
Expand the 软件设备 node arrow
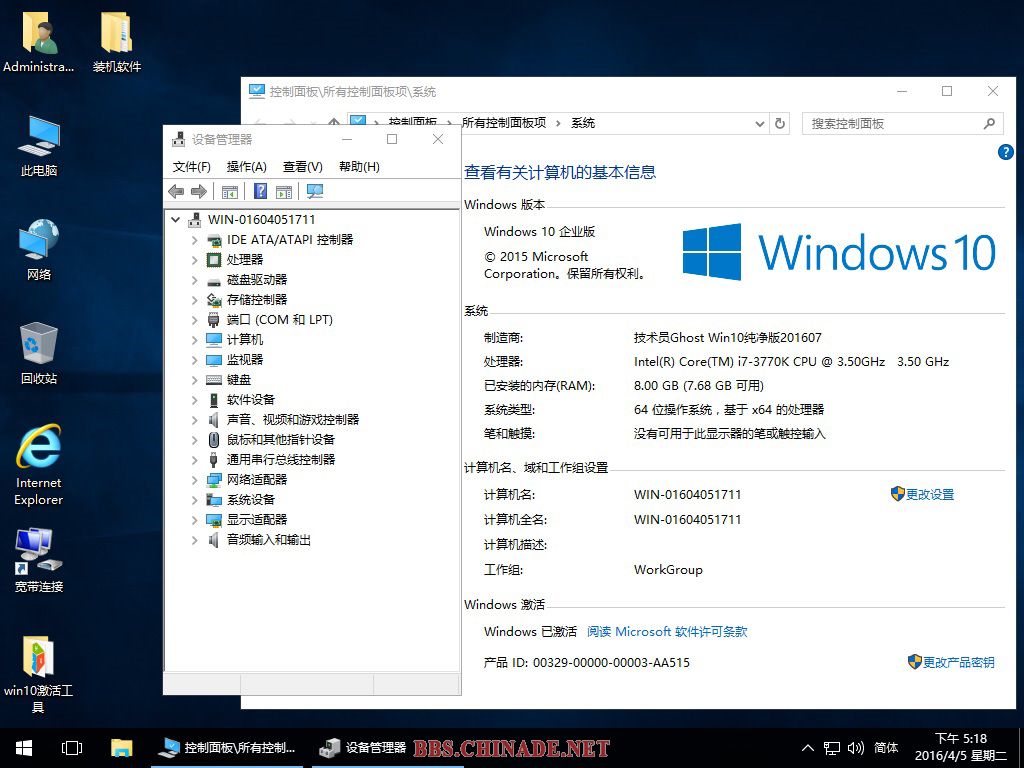(x=195, y=400)
